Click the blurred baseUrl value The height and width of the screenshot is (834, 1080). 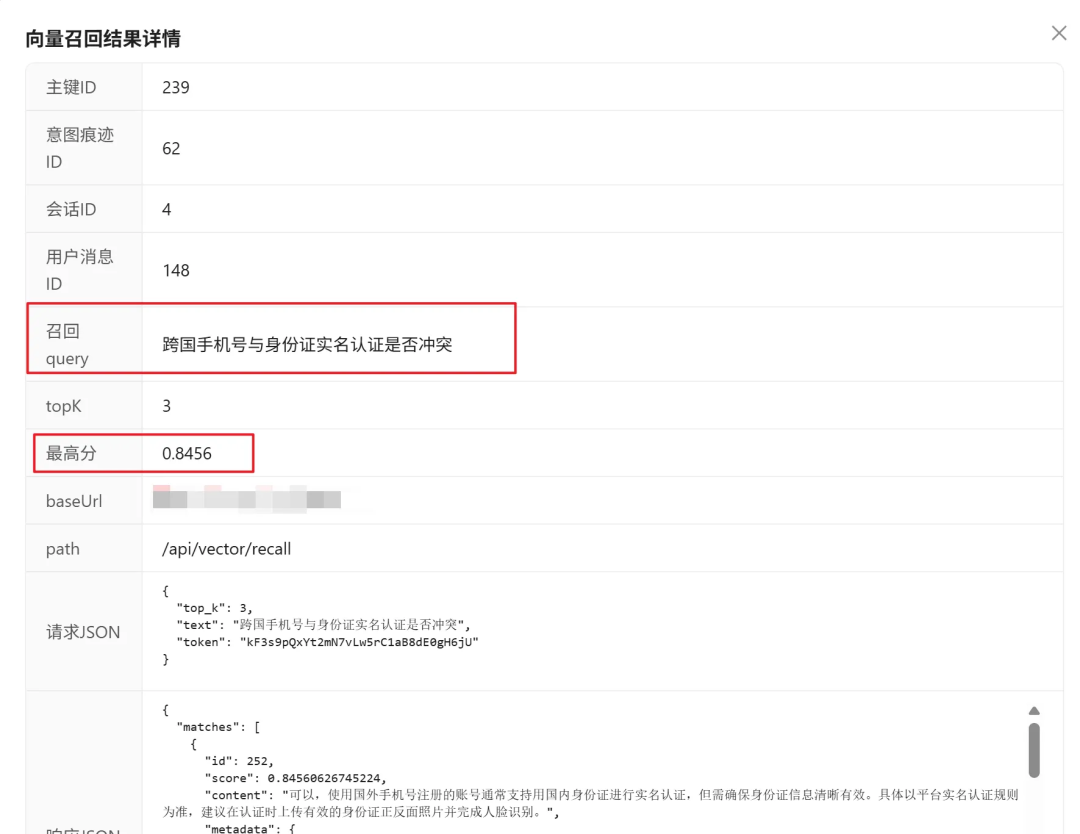coord(247,499)
